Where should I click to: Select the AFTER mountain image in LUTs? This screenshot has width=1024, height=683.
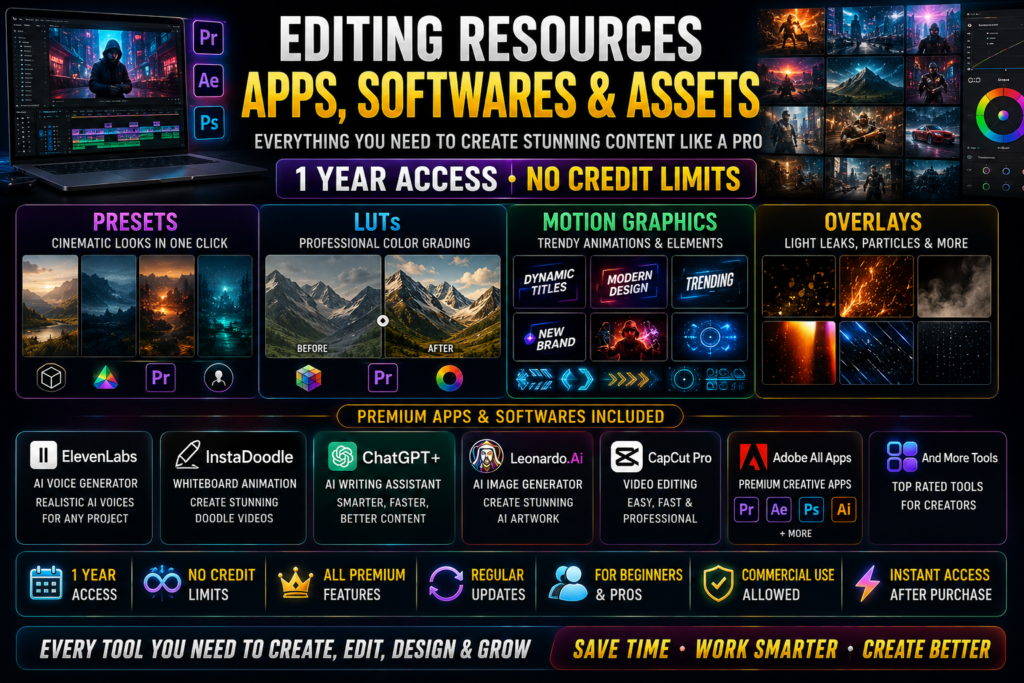(x=443, y=306)
